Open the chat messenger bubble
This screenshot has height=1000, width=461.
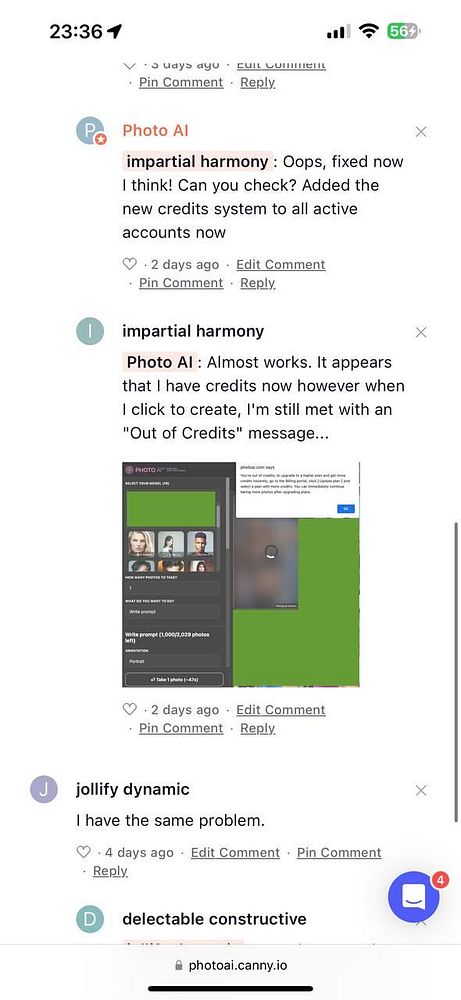[x=414, y=897]
